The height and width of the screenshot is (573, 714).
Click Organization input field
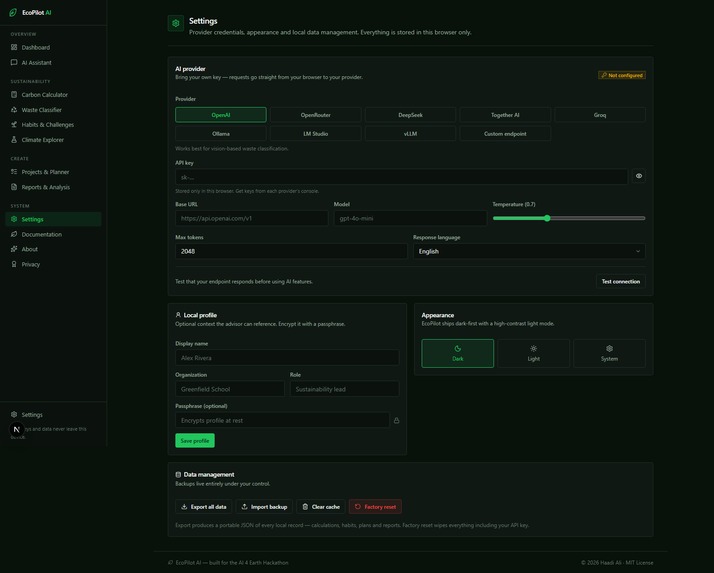click(x=230, y=389)
